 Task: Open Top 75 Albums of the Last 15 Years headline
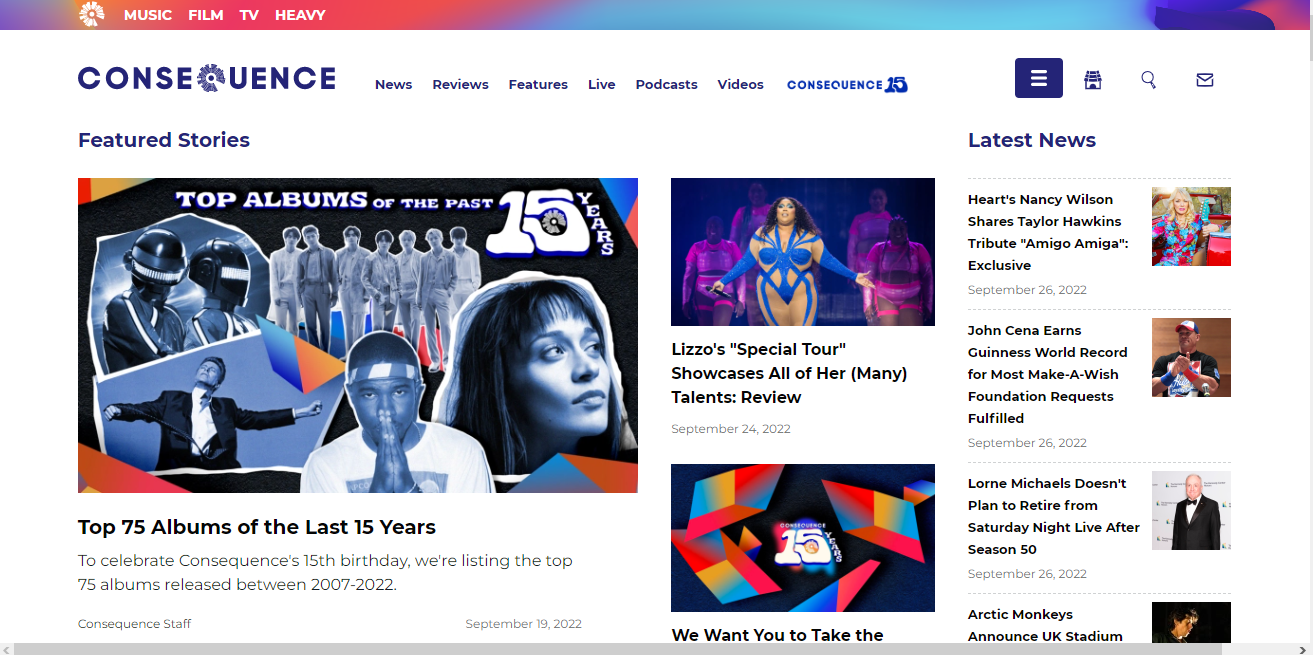point(257,527)
